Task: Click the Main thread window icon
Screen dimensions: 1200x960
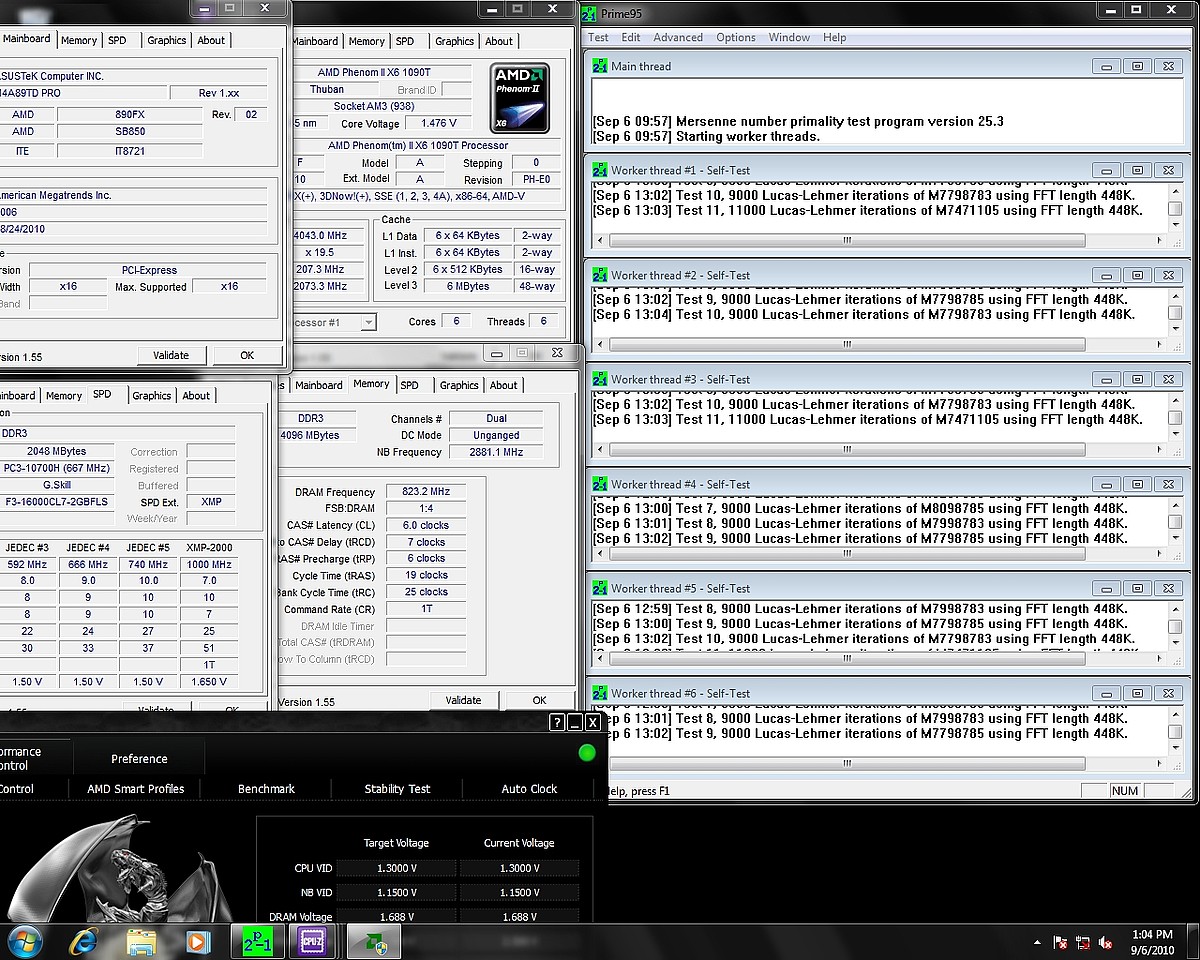Action: [x=600, y=66]
